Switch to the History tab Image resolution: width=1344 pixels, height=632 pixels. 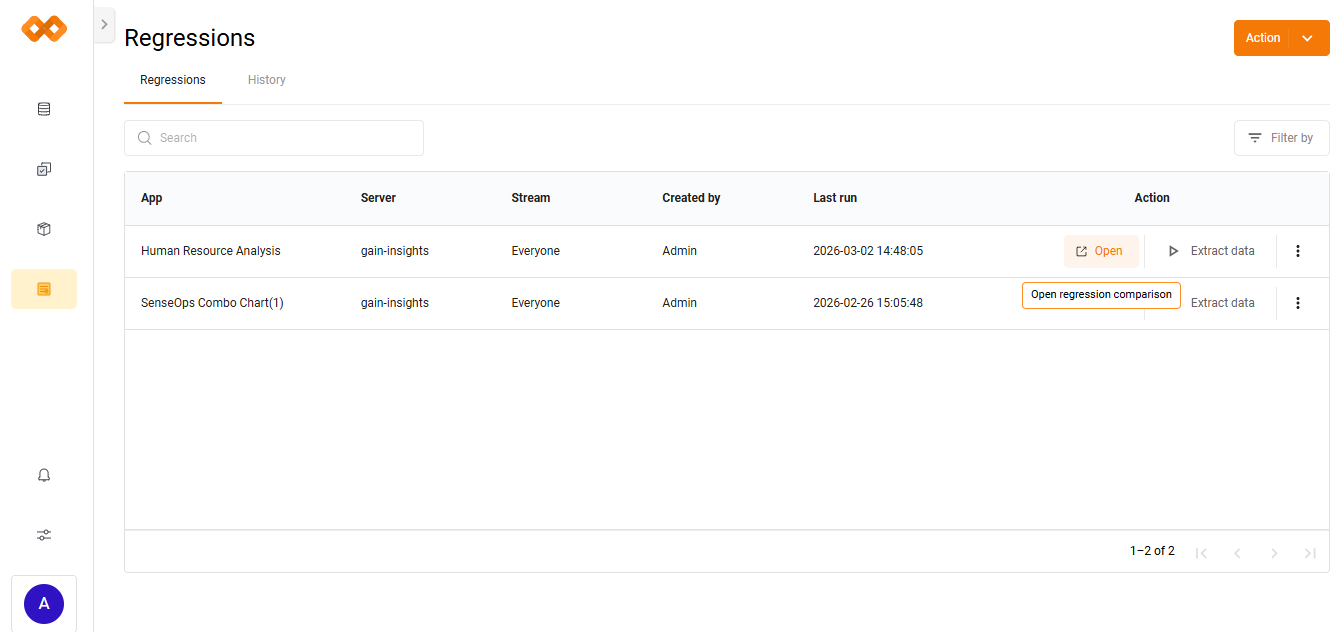pos(266,79)
